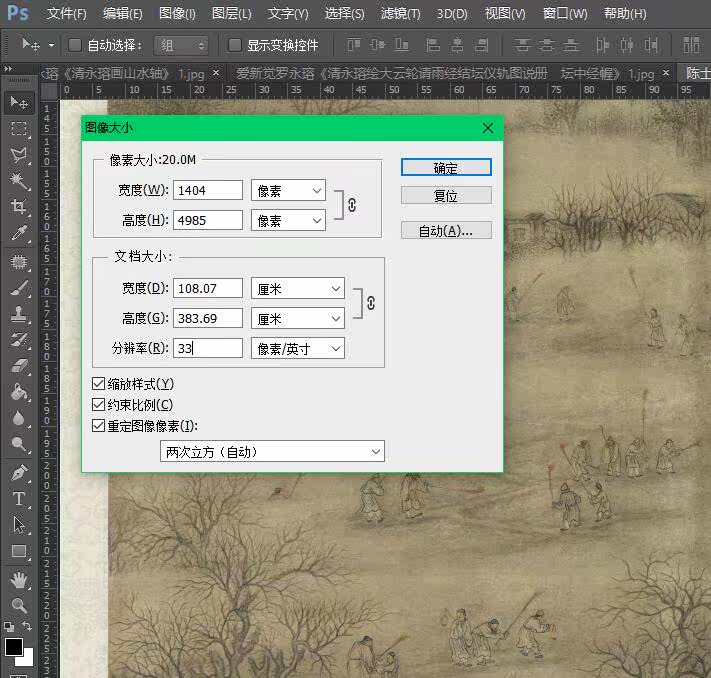Click the pixel 高度(H) input field
711x678 pixels.
208,220
